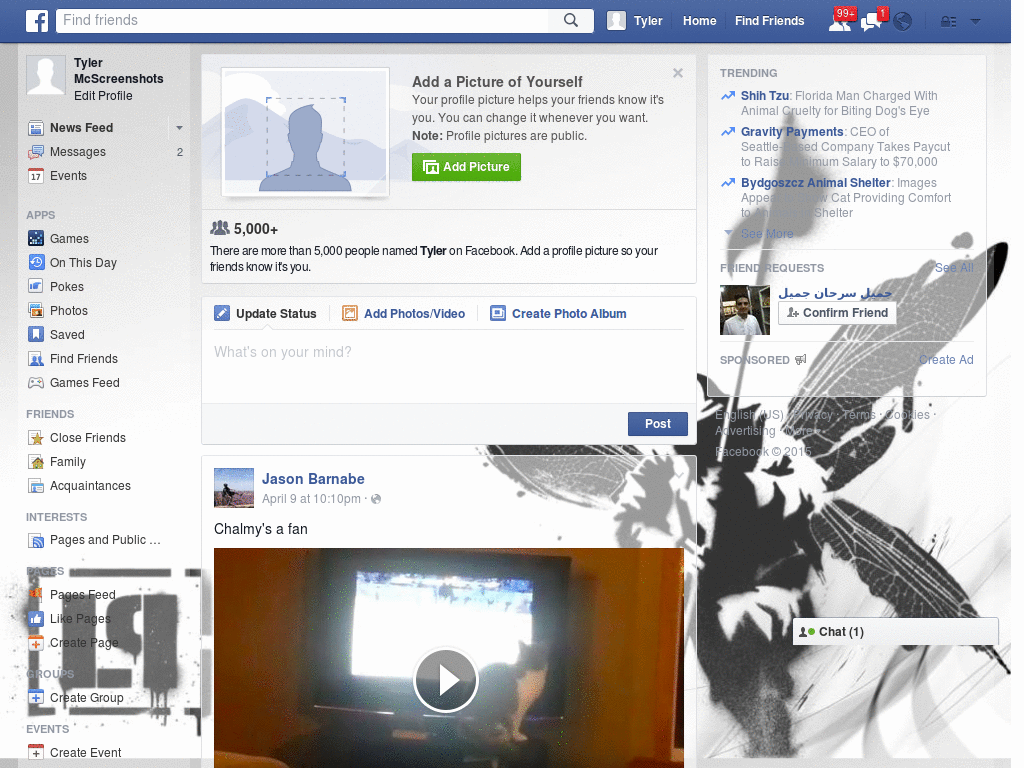Image resolution: width=1024 pixels, height=768 pixels.
Task: Click the Find Friends sidebar icon
Action: pos(36,359)
